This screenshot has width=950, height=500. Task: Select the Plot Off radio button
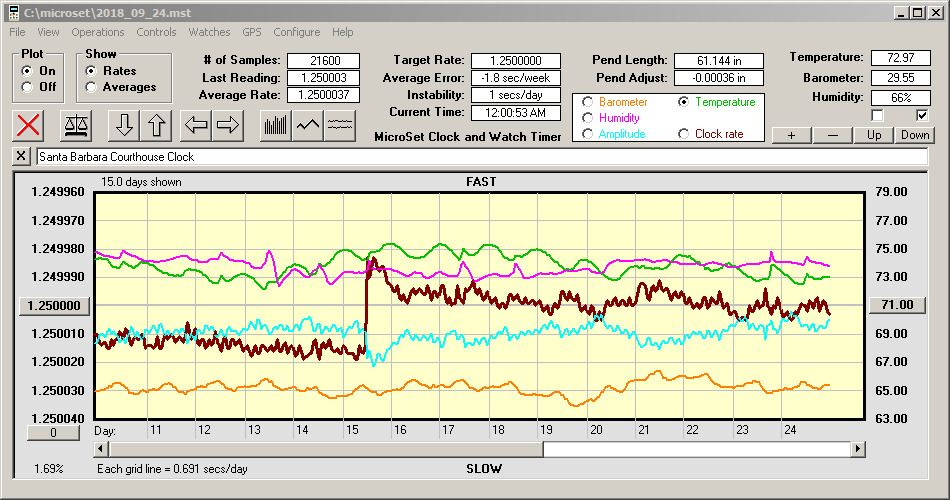27,87
